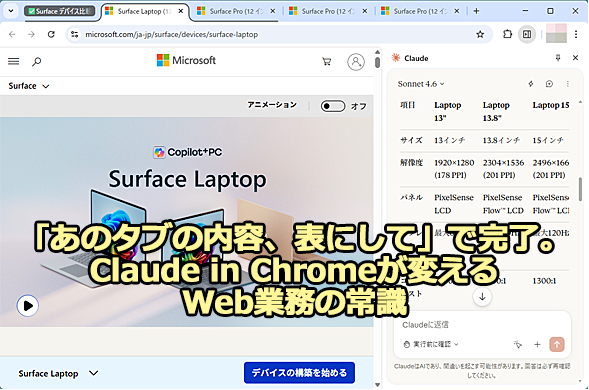589x390 pixels.
Task: Close the Claude side panel
Action: [x=575, y=58]
